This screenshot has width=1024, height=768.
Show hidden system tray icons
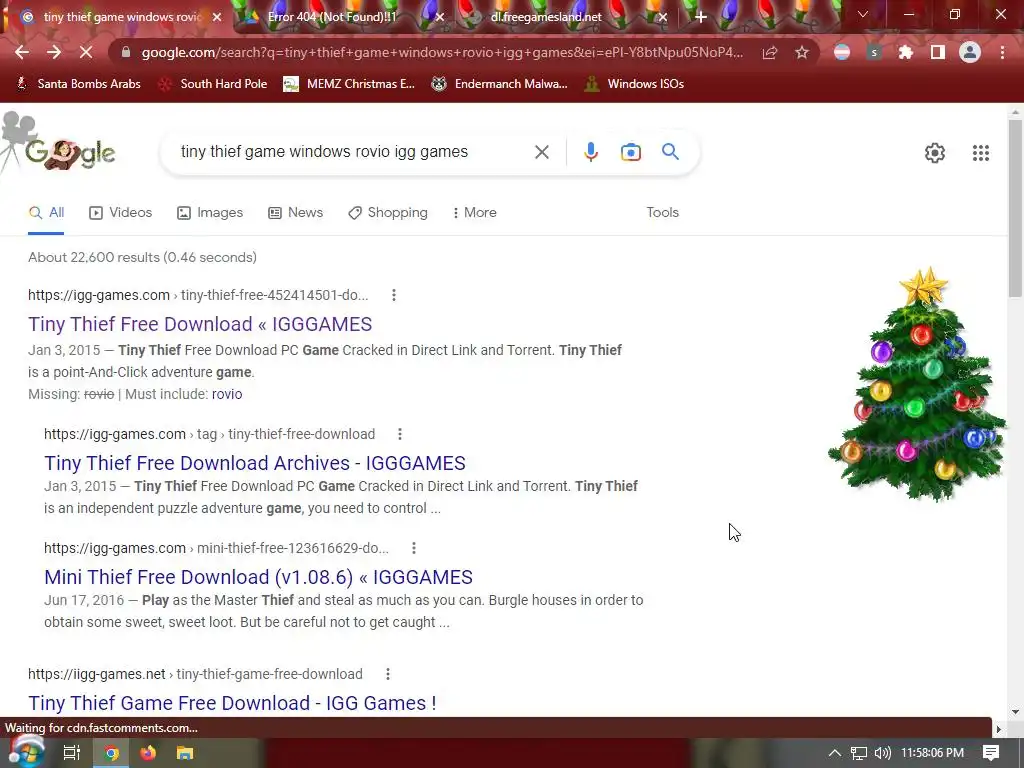click(x=835, y=753)
